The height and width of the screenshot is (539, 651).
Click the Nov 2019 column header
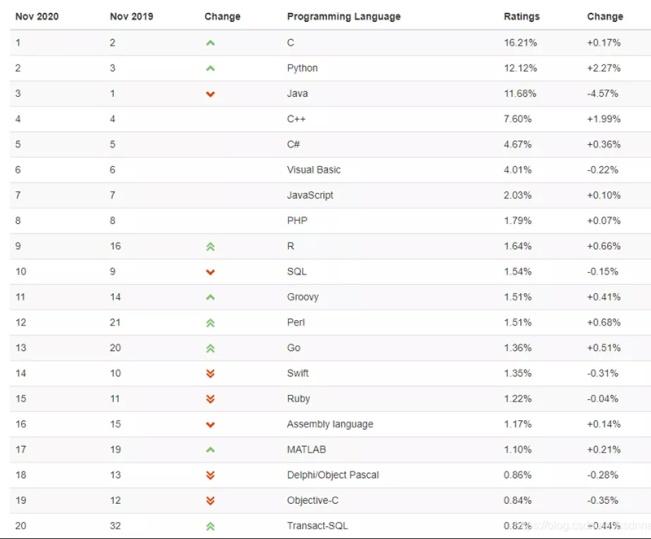(x=132, y=17)
